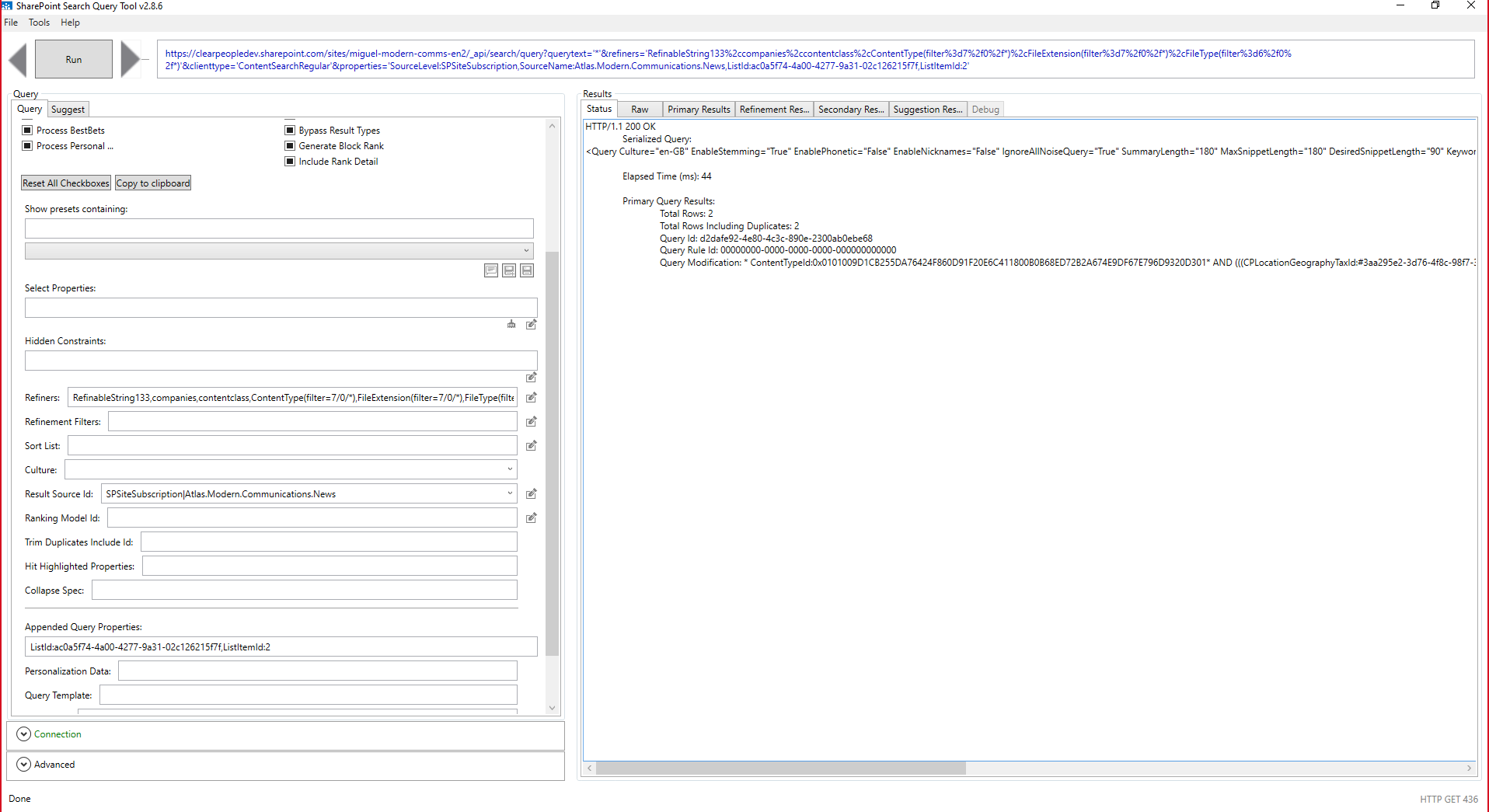Click the results scroll right arrow

[x=1469, y=768]
